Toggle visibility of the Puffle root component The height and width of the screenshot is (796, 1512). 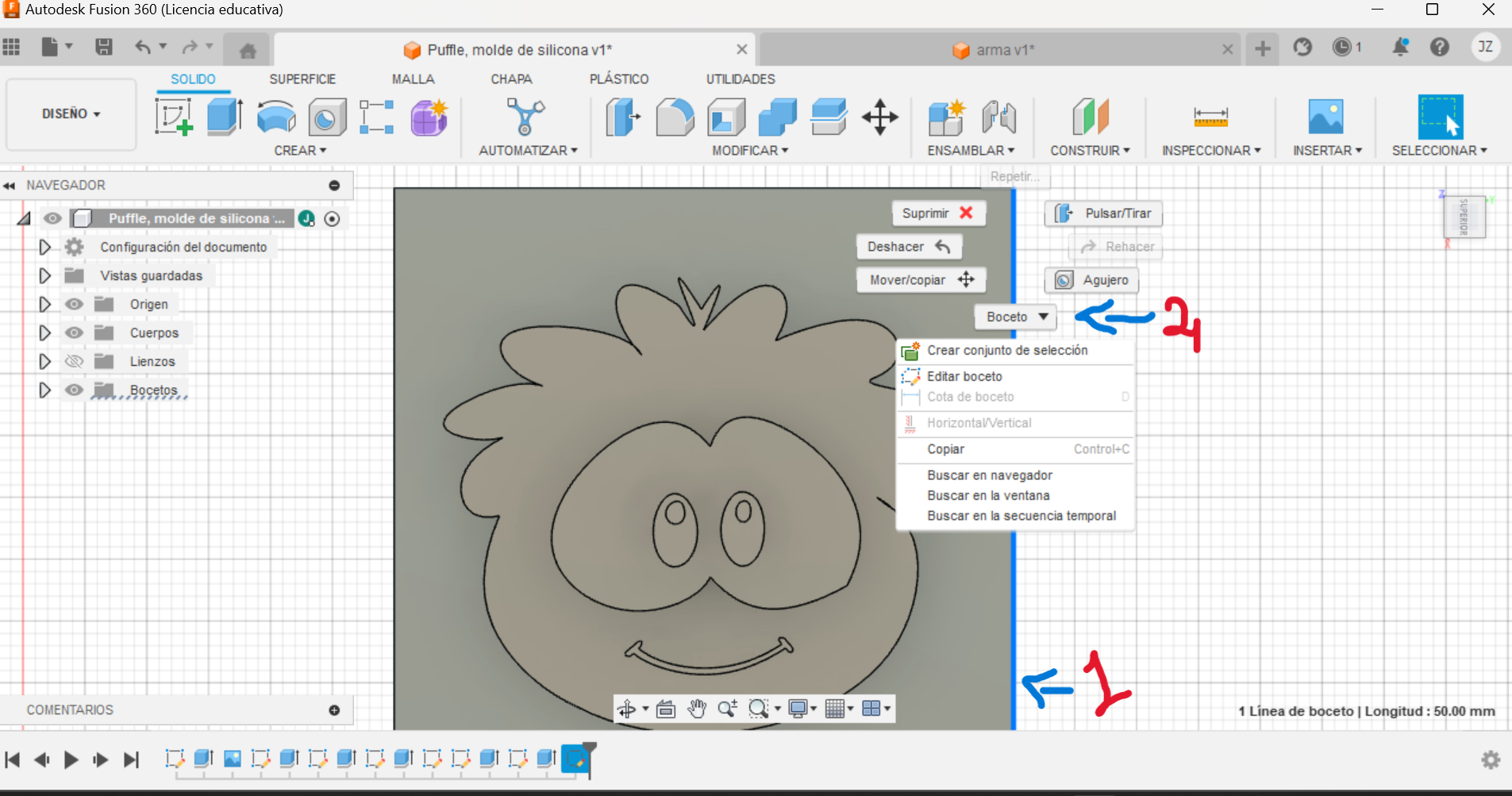52,218
